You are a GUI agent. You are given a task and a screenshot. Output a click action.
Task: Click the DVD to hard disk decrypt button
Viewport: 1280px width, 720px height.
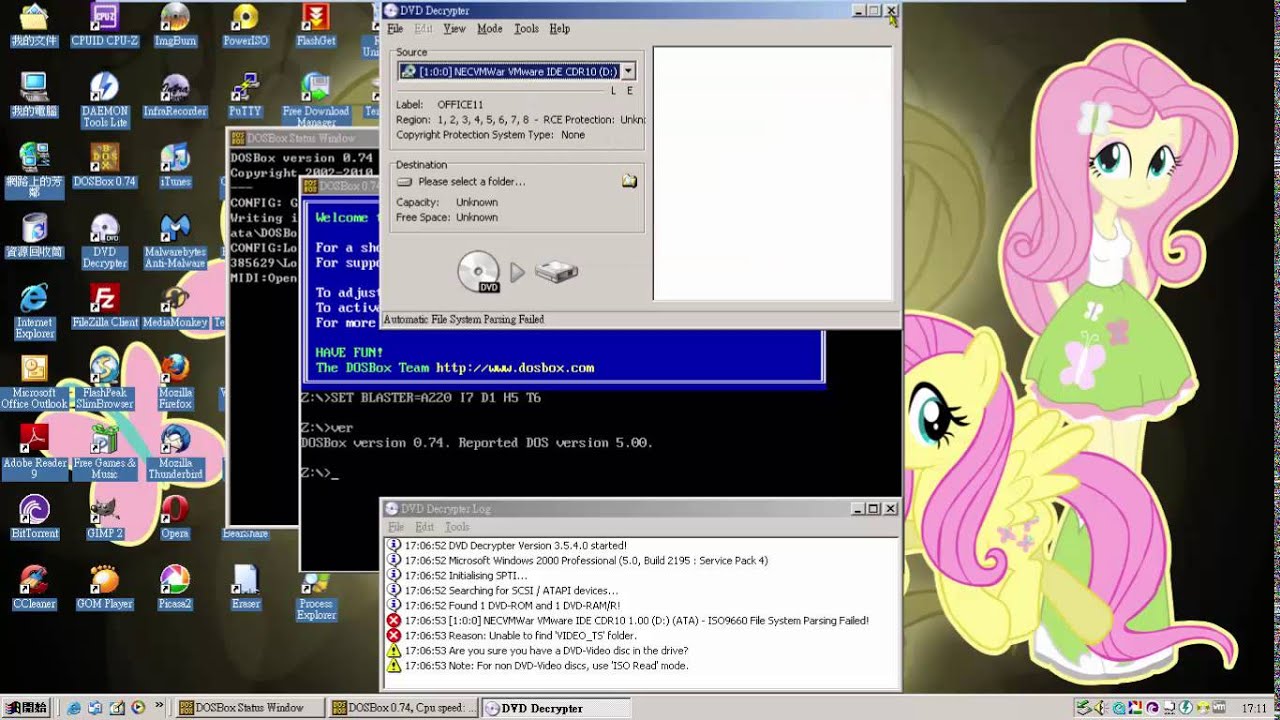(517, 271)
